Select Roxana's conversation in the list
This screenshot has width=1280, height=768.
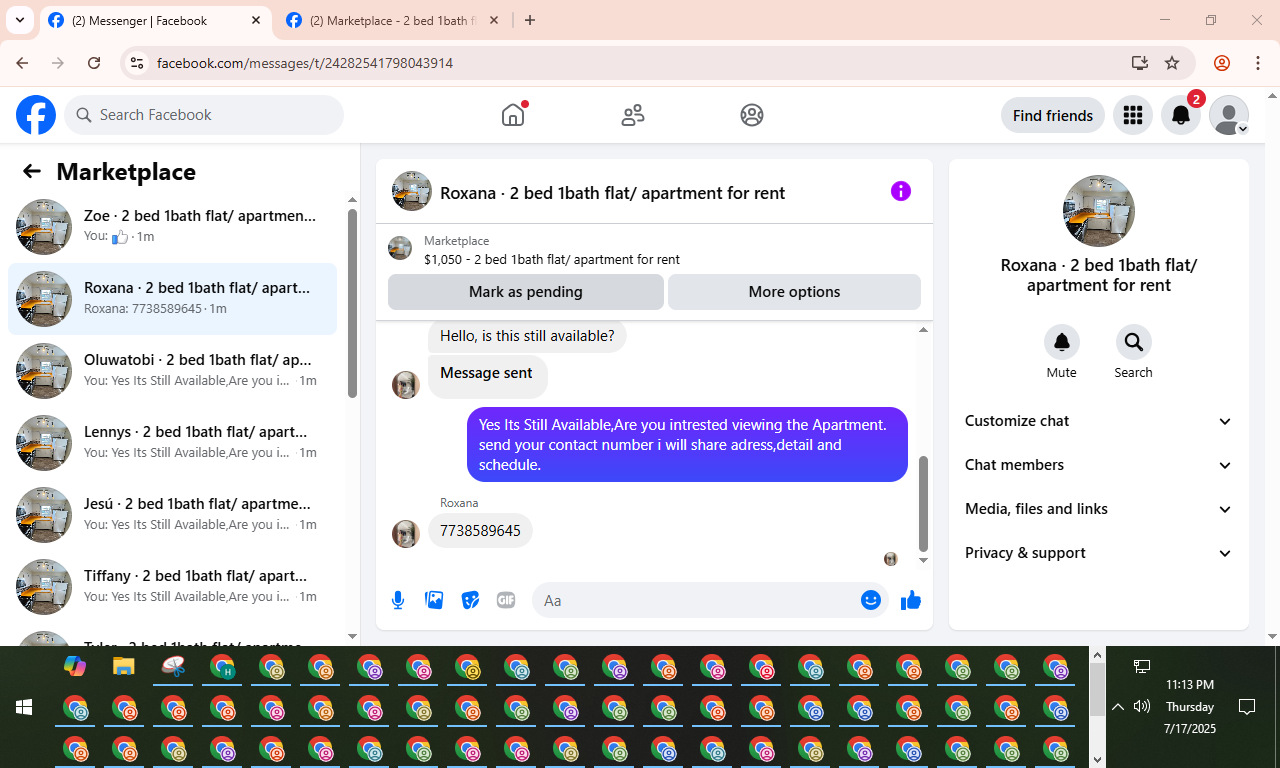tap(172, 299)
